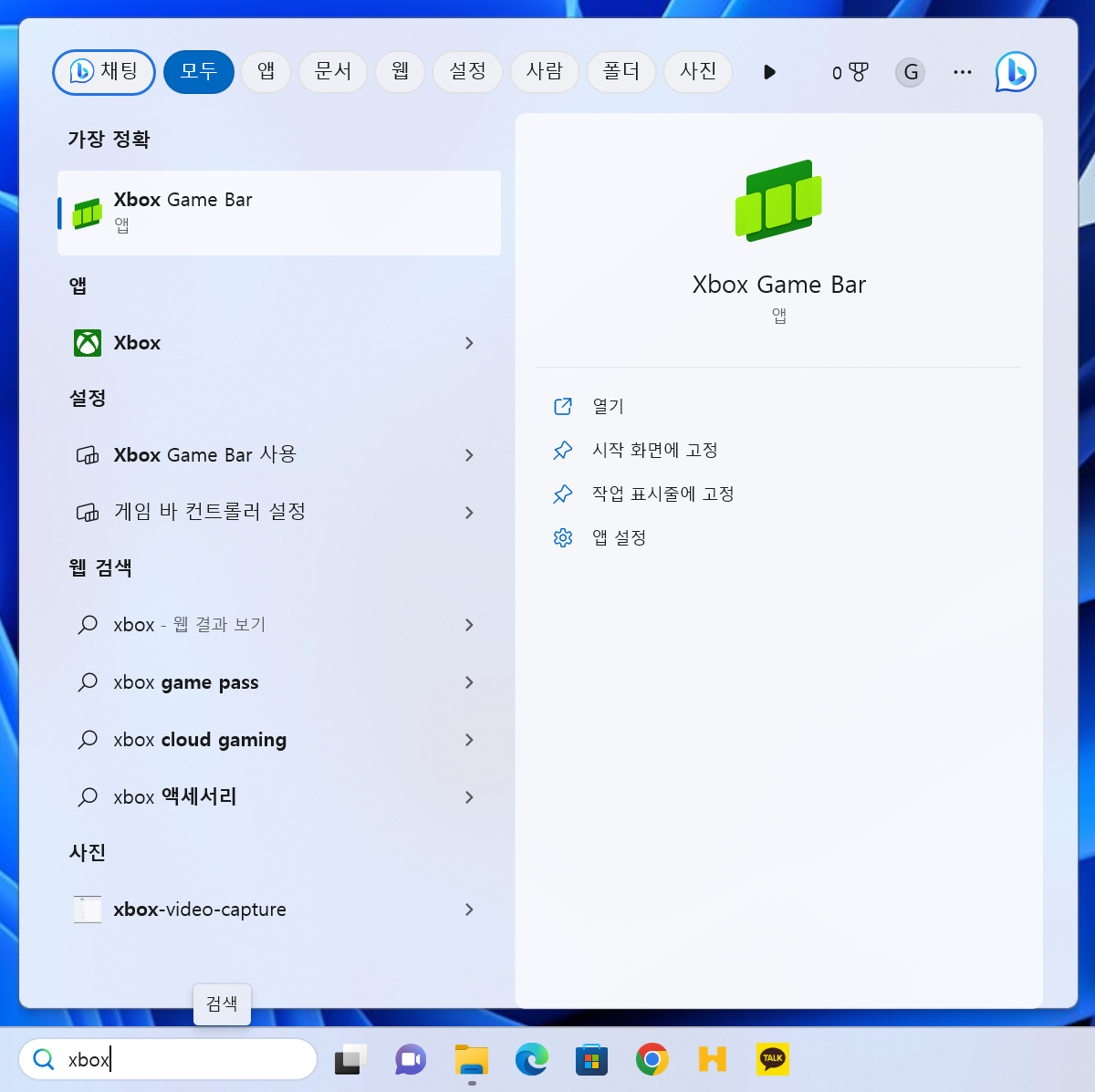Screen dimensions: 1095x1092
Task: Select xbox 액세서리 web suggestion
Action: coord(175,796)
